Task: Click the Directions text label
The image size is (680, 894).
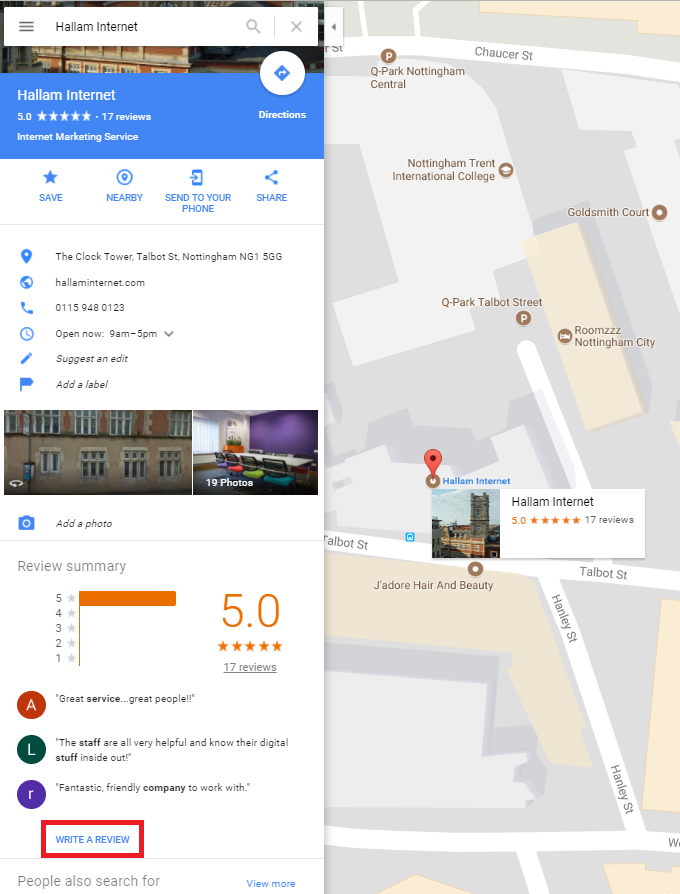Action: tap(282, 115)
